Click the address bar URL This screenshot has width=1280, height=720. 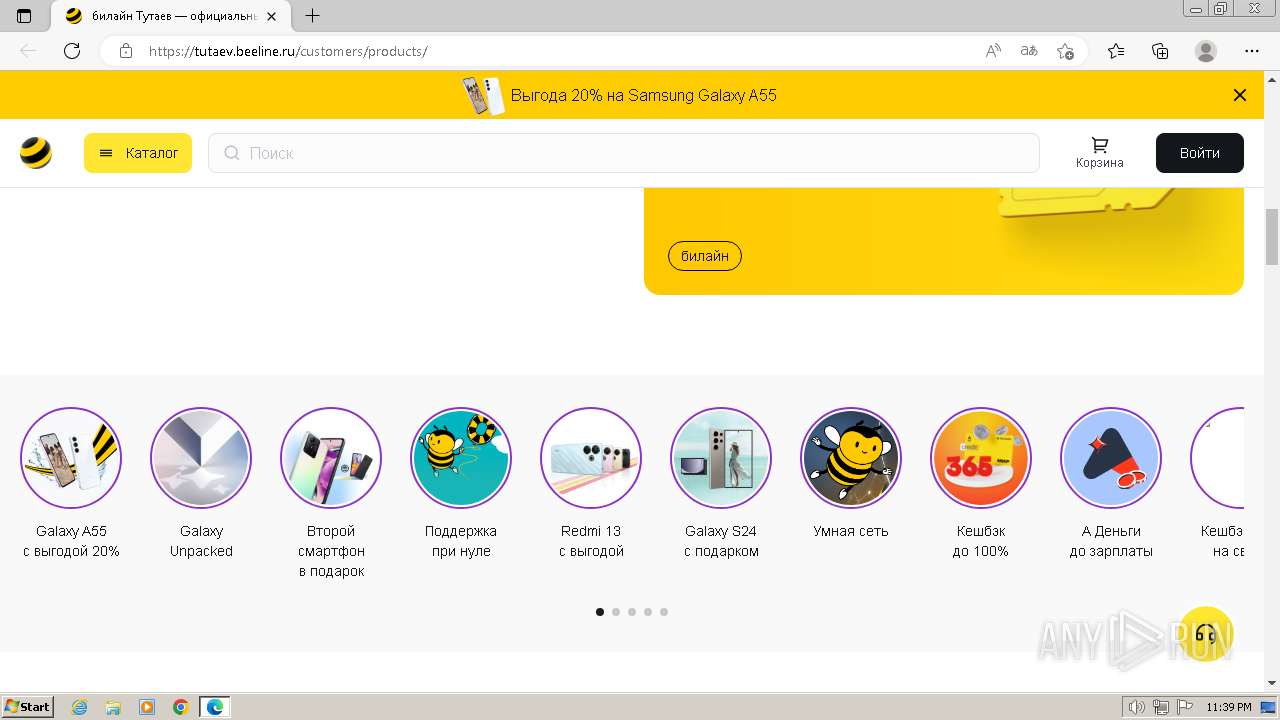(x=288, y=51)
